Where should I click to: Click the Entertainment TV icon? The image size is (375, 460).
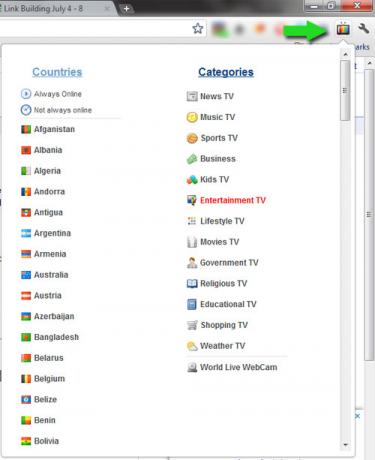click(192, 200)
